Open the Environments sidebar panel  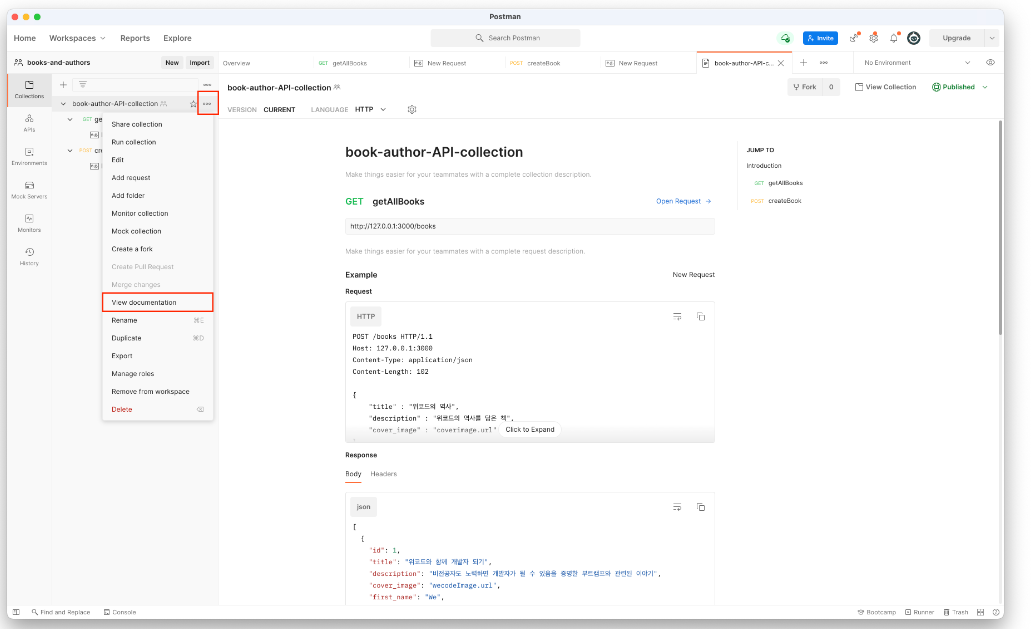coord(29,156)
